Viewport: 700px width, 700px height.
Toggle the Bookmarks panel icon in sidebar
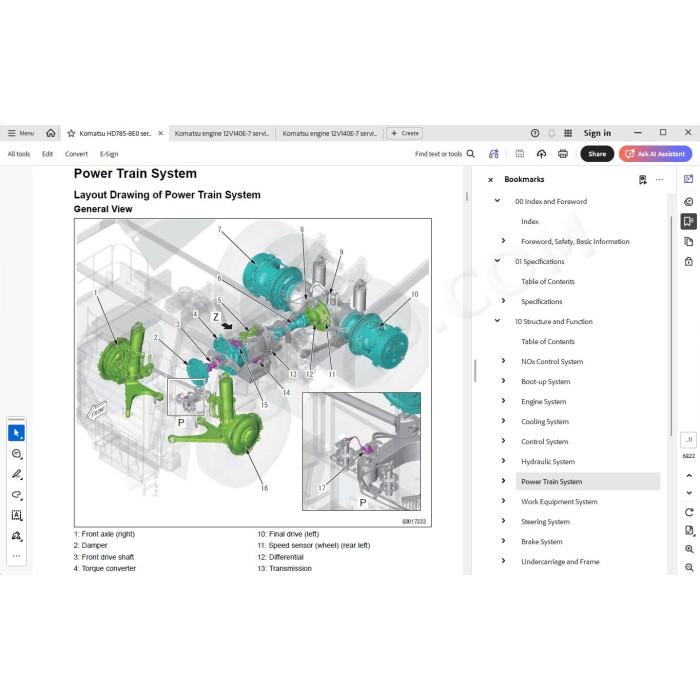pyautogui.click(x=688, y=221)
